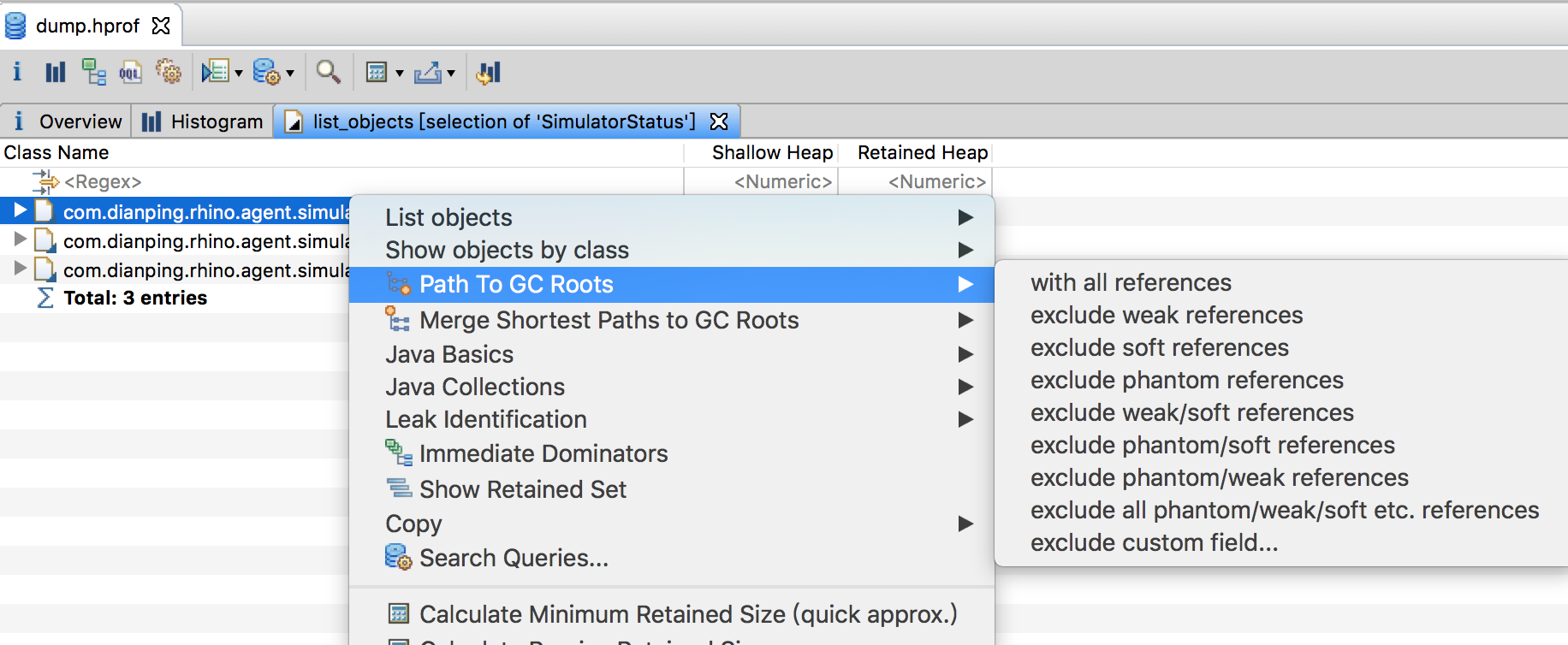This screenshot has width=1568, height=645.
Task: Click the Thread Overview gears icon
Action: pyautogui.click(x=169, y=72)
